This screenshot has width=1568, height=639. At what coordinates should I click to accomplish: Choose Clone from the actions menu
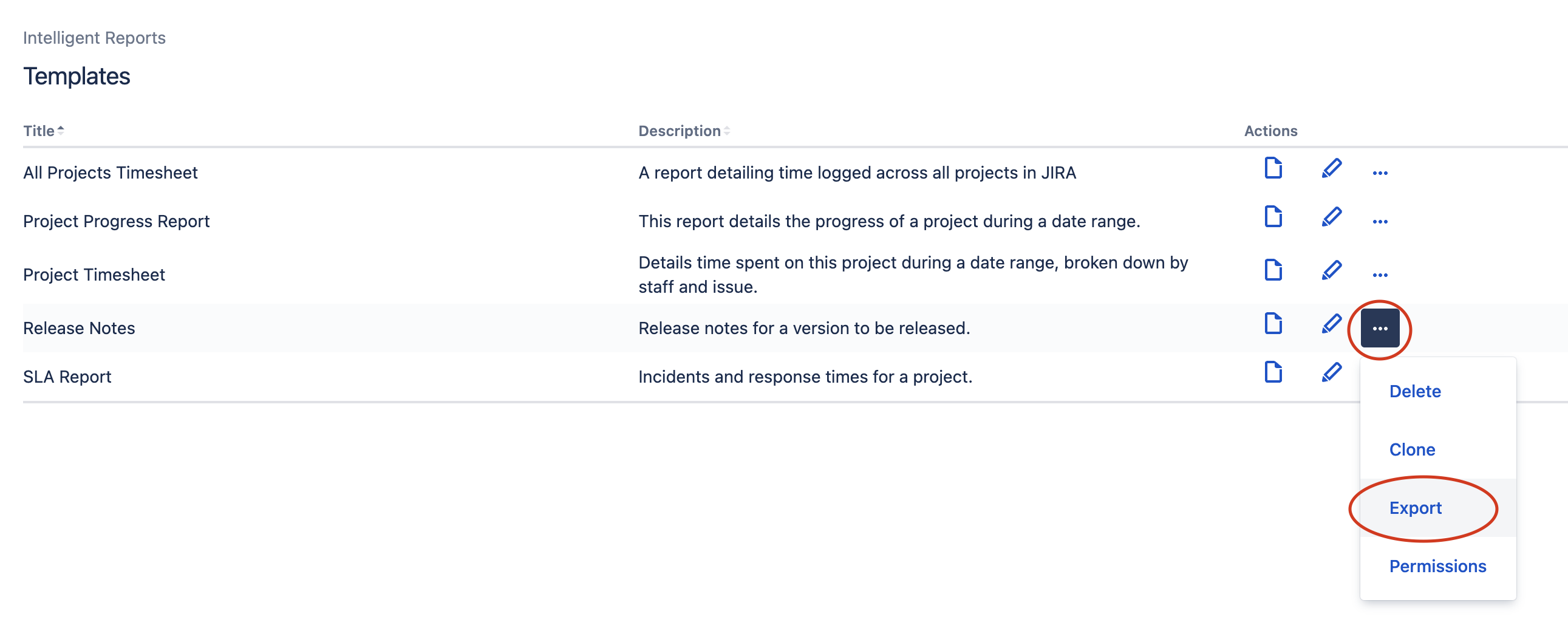(1412, 449)
